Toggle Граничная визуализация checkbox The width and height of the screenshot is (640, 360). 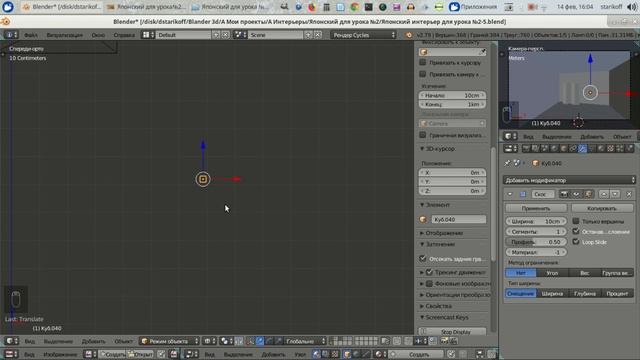pos(423,135)
